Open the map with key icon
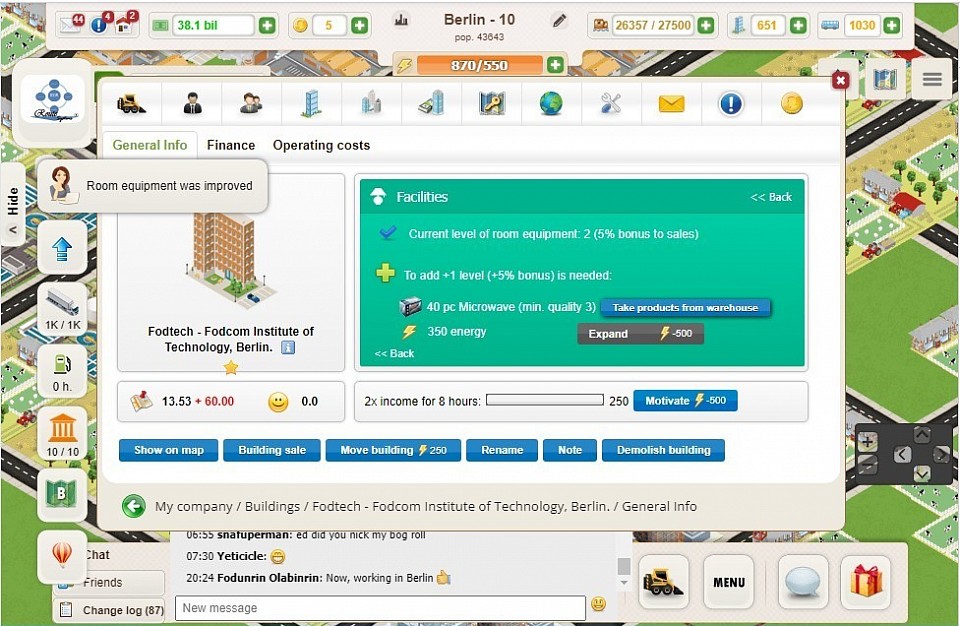This screenshot has width=960, height=626. point(492,104)
